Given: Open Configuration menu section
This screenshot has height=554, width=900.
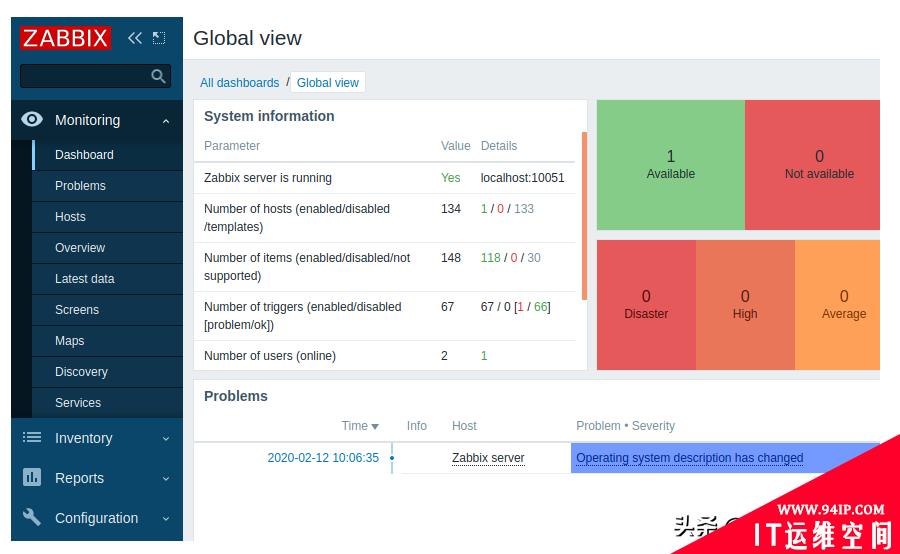Looking at the screenshot, I should pos(96,518).
